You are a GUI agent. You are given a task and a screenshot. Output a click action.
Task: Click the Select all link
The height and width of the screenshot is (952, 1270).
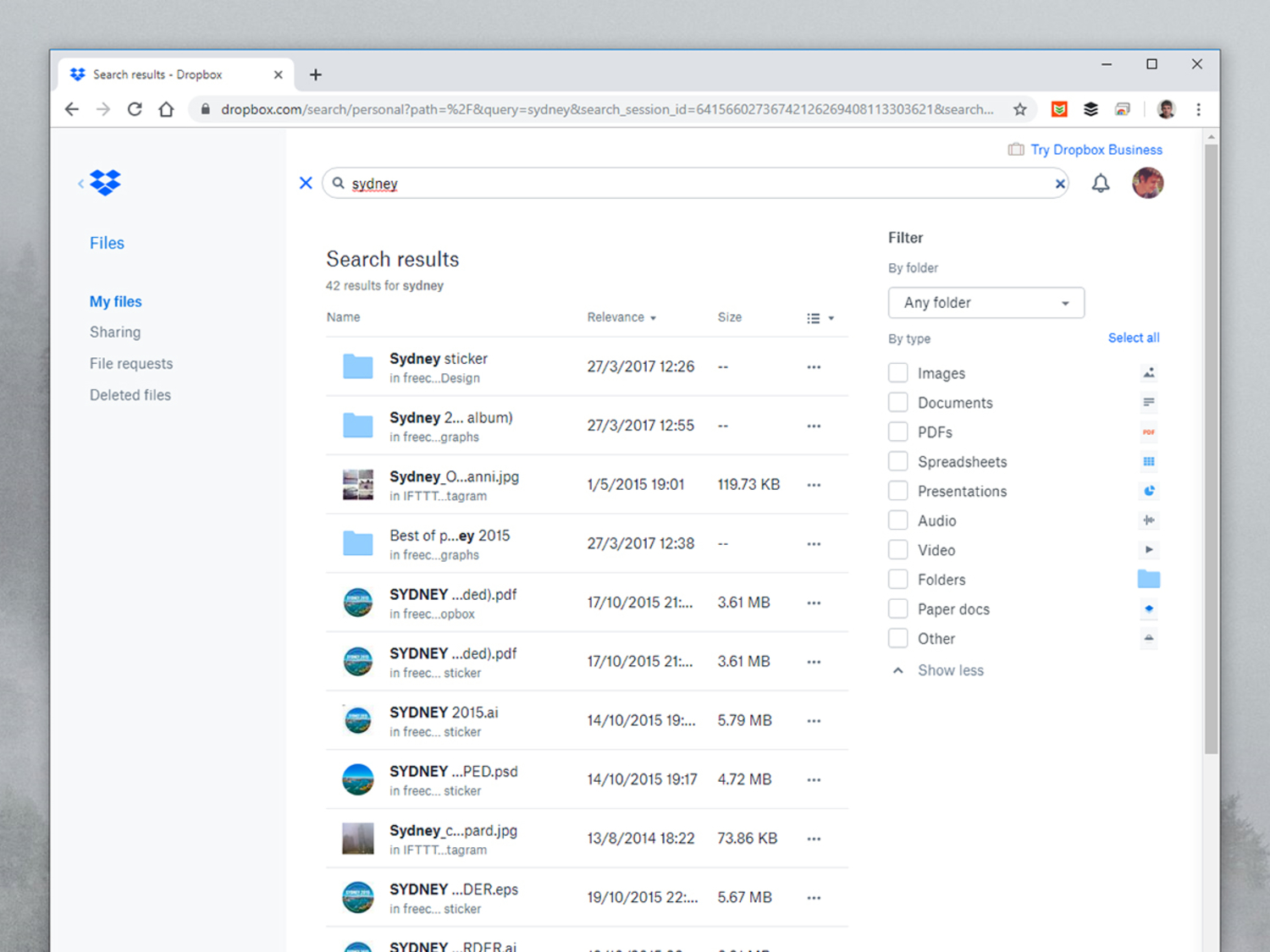[x=1134, y=338]
